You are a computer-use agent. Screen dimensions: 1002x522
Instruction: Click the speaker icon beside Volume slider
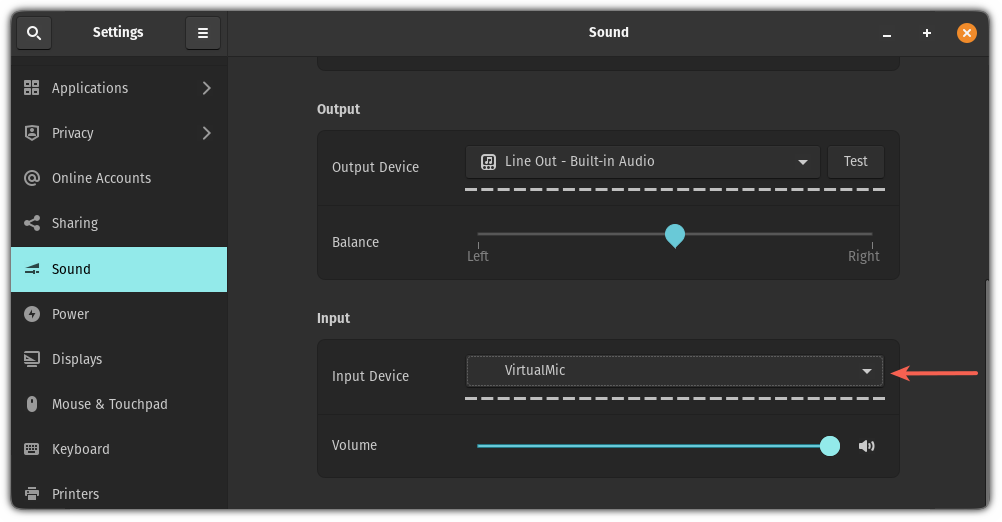866,446
